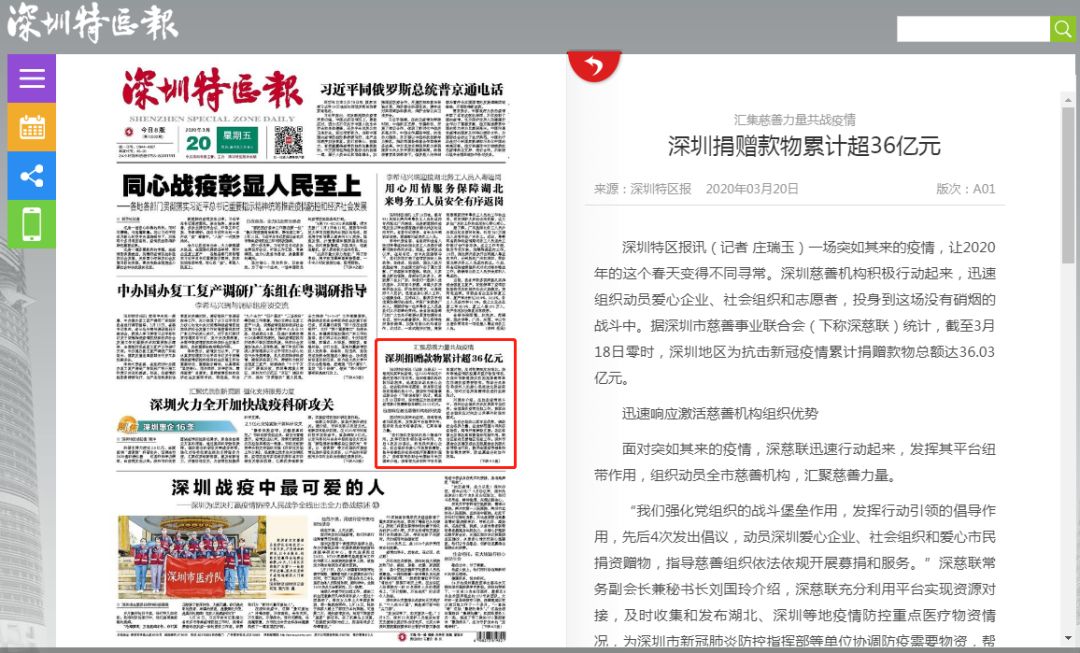1080x653 pixels.
Task: Click subheading 迅速响应激活慈善机构组织优势
Action: 720,413
